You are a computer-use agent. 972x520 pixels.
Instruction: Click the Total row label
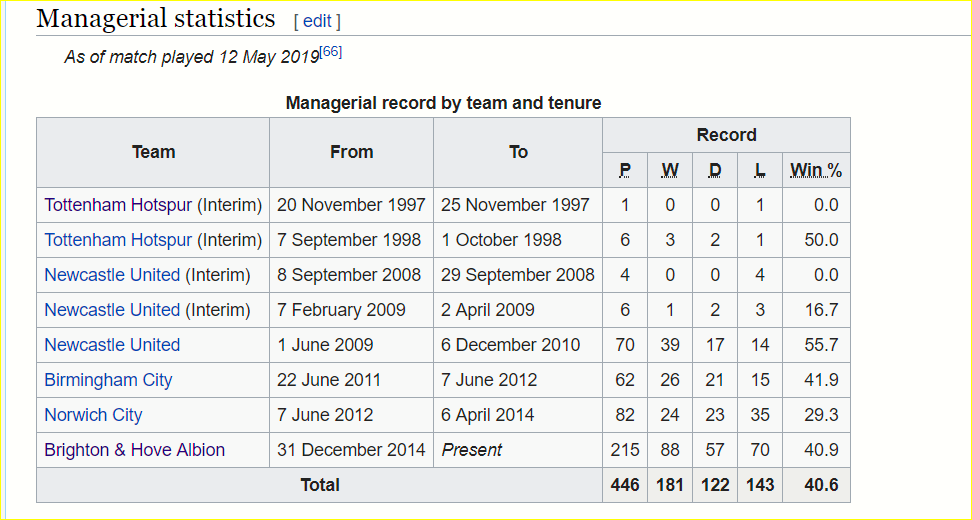coord(320,485)
